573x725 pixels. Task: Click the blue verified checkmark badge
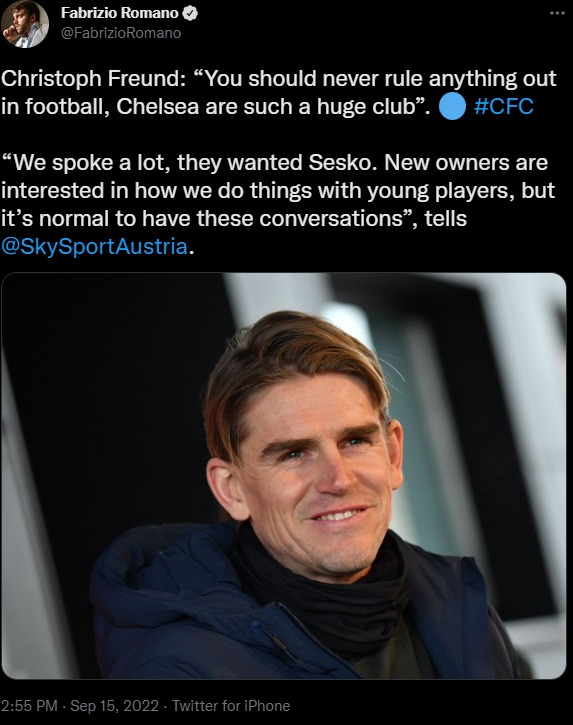190,13
